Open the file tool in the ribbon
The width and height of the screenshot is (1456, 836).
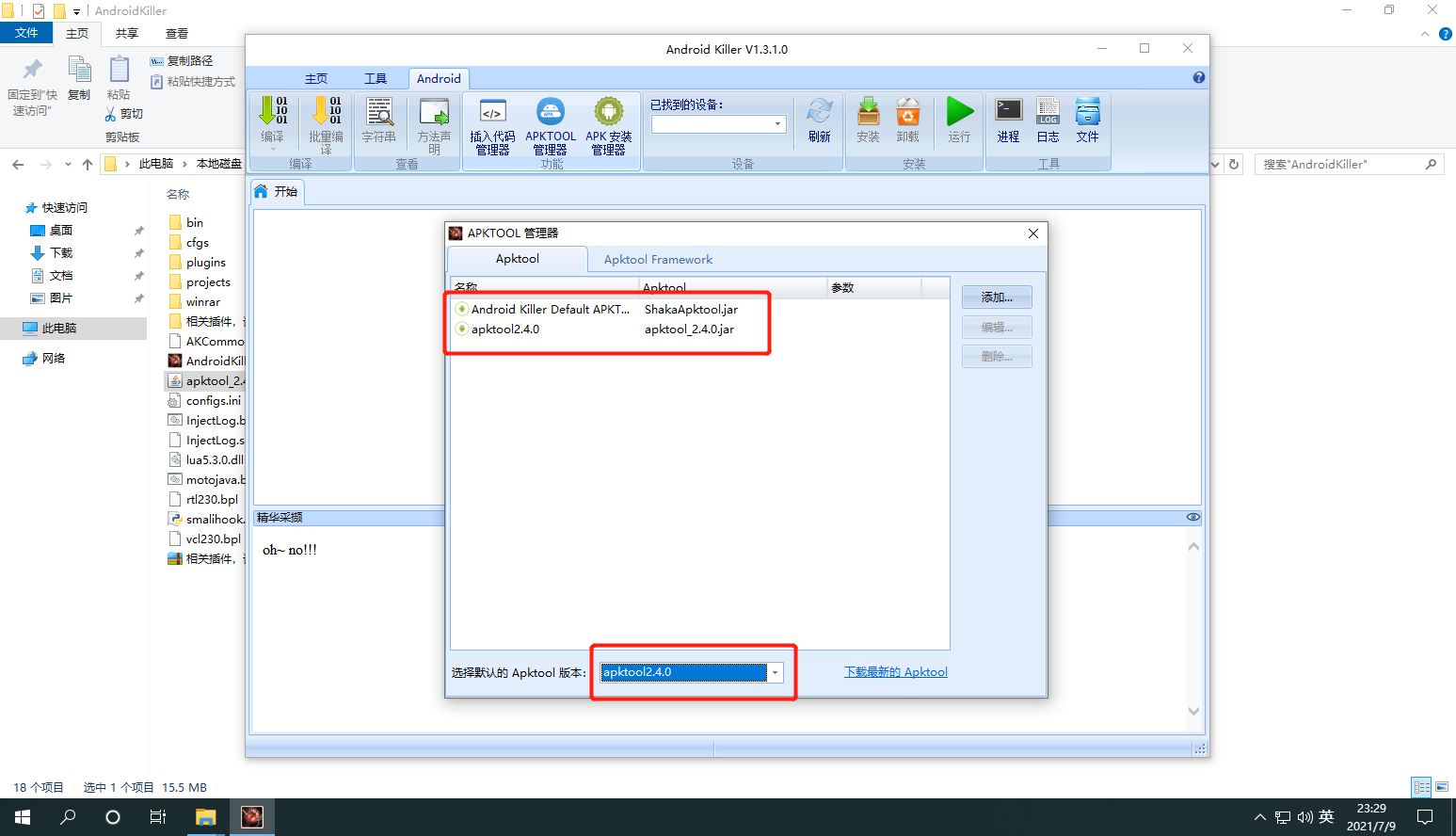pyautogui.click(x=1087, y=121)
